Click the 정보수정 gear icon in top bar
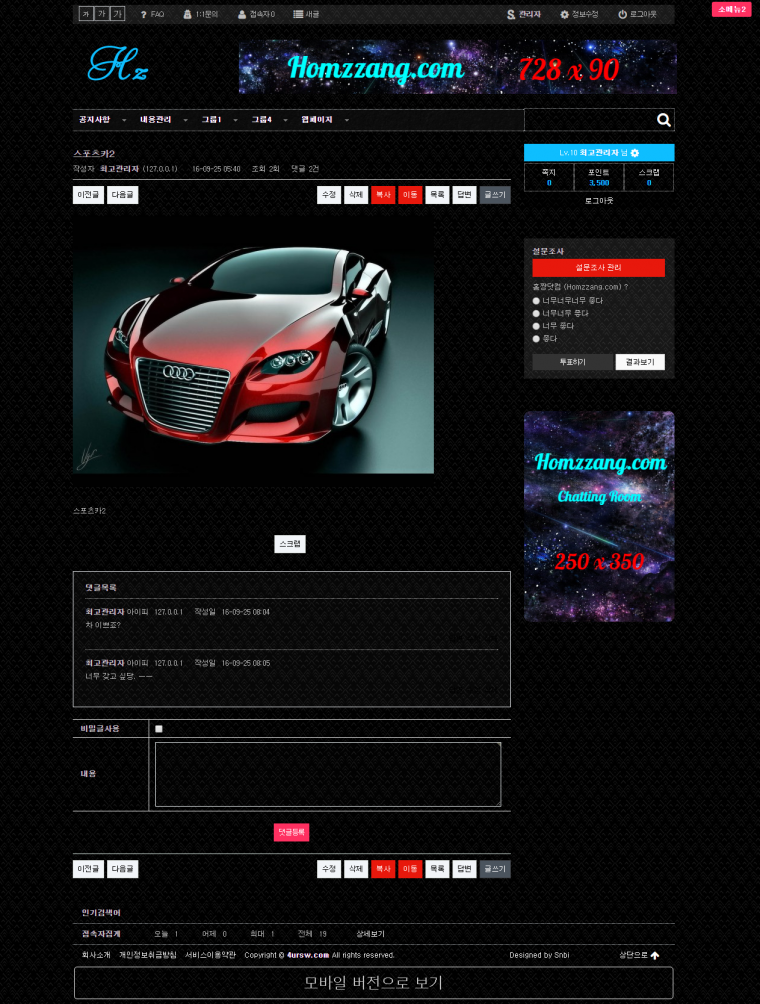The height and width of the screenshot is (1004, 760). pos(564,15)
